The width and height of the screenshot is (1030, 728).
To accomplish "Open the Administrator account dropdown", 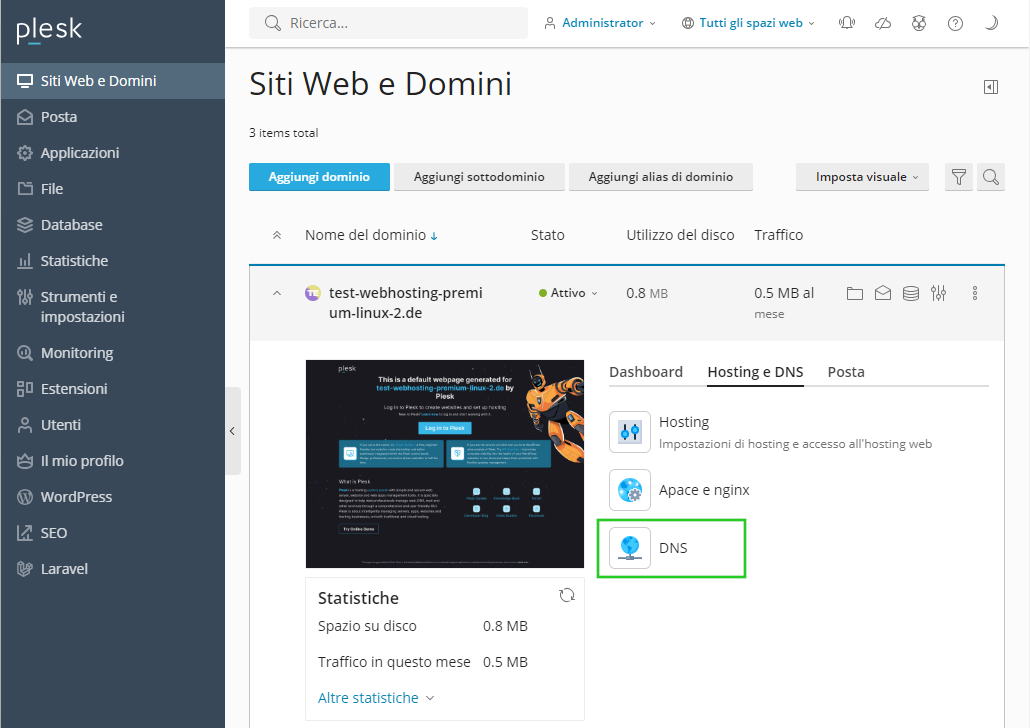I will tap(600, 23).
